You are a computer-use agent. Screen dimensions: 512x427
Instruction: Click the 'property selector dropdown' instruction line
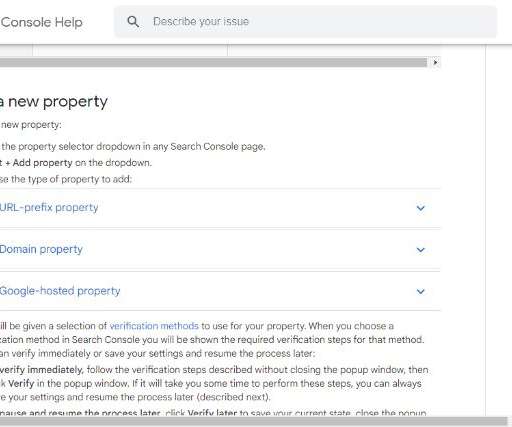pos(133,146)
